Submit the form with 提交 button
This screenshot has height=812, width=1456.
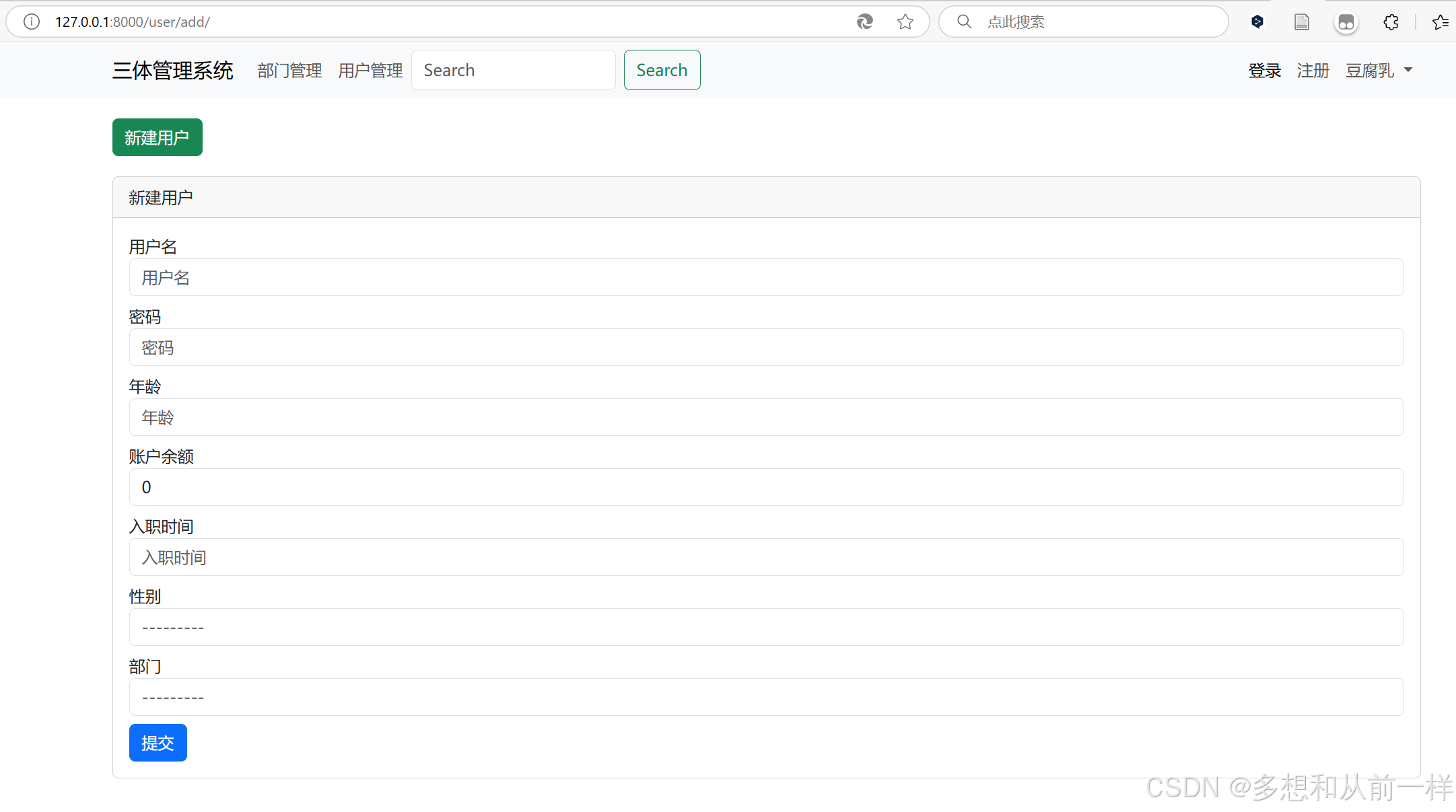pos(158,743)
